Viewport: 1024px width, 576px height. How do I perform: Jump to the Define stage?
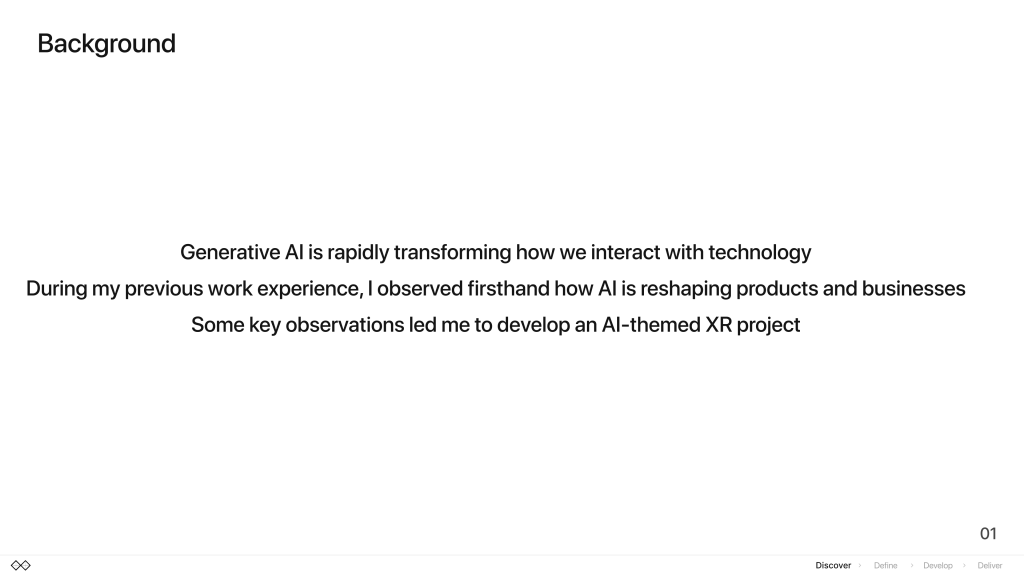[x=886, y=566]
